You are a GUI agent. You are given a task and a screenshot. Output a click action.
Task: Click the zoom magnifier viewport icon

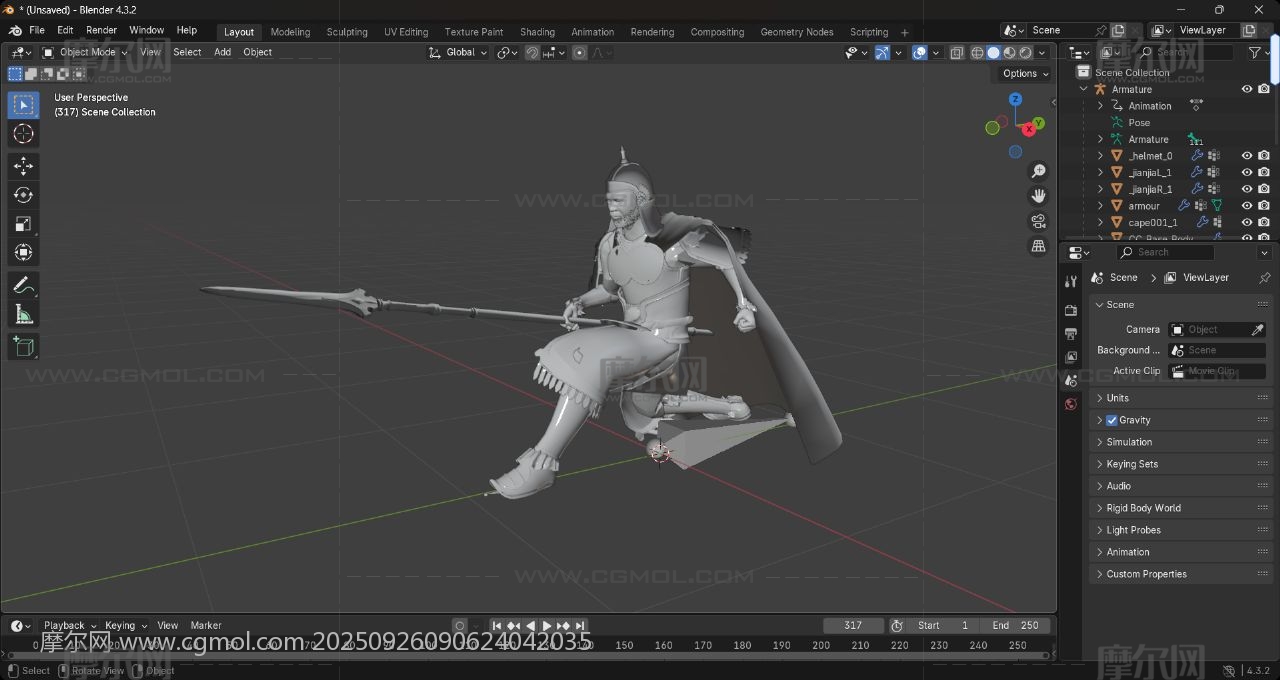[1038, 171]
